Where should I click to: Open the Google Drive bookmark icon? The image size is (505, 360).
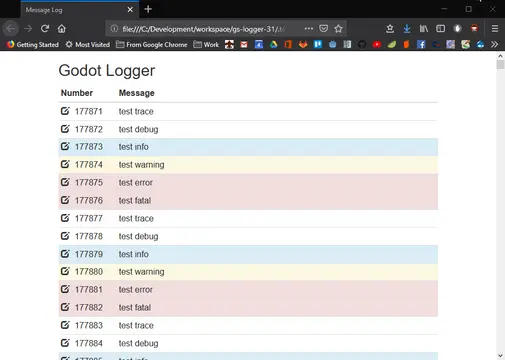click(273, 44)
